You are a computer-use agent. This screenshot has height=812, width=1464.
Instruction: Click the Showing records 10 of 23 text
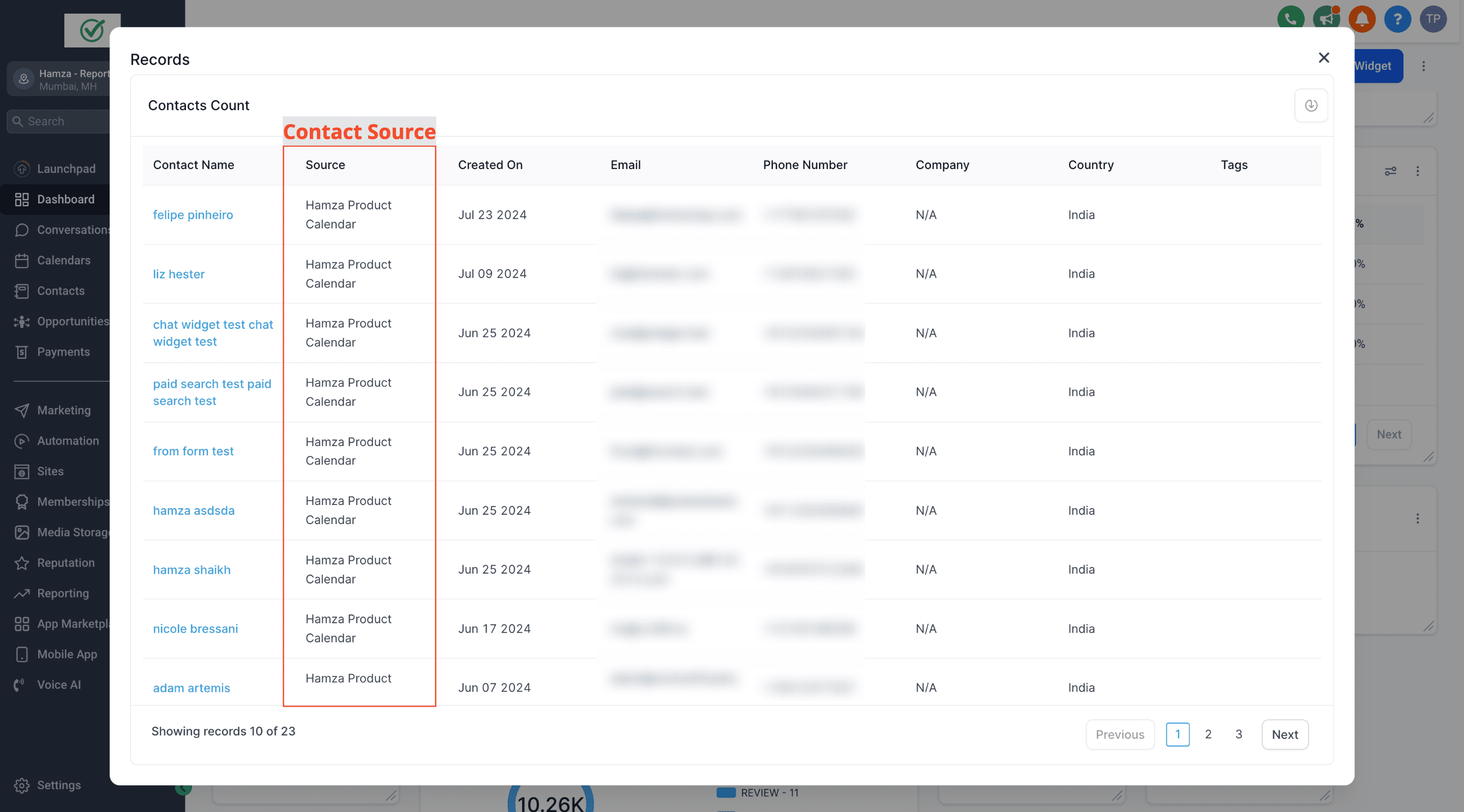coord(223,731)
